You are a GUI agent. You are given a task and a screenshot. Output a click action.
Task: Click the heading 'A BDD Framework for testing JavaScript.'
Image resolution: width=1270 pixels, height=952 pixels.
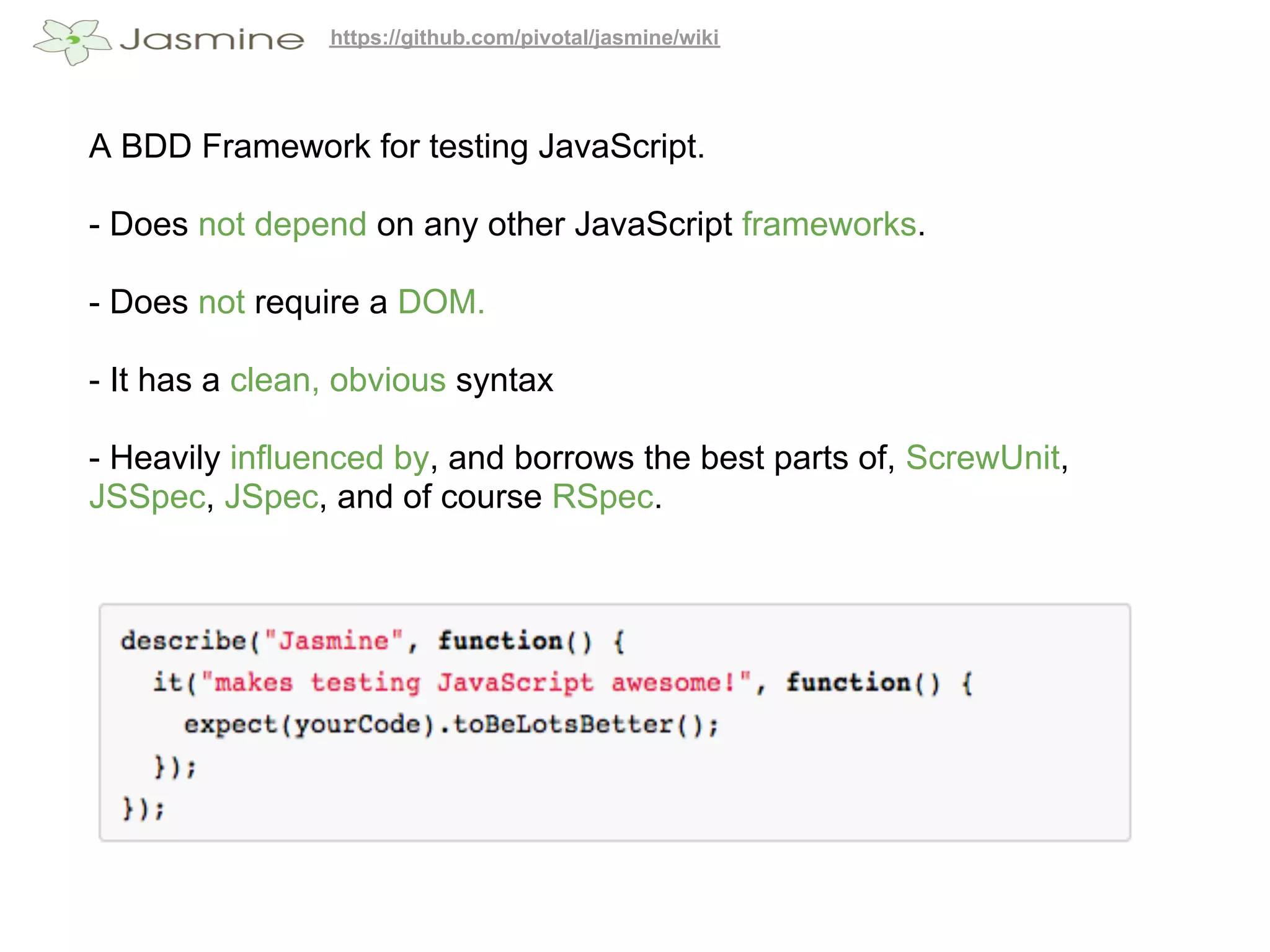click(x=397, y=147)
